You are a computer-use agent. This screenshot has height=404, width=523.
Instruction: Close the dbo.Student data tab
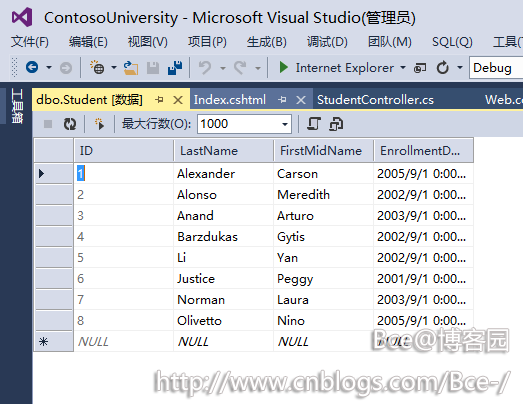178,100
